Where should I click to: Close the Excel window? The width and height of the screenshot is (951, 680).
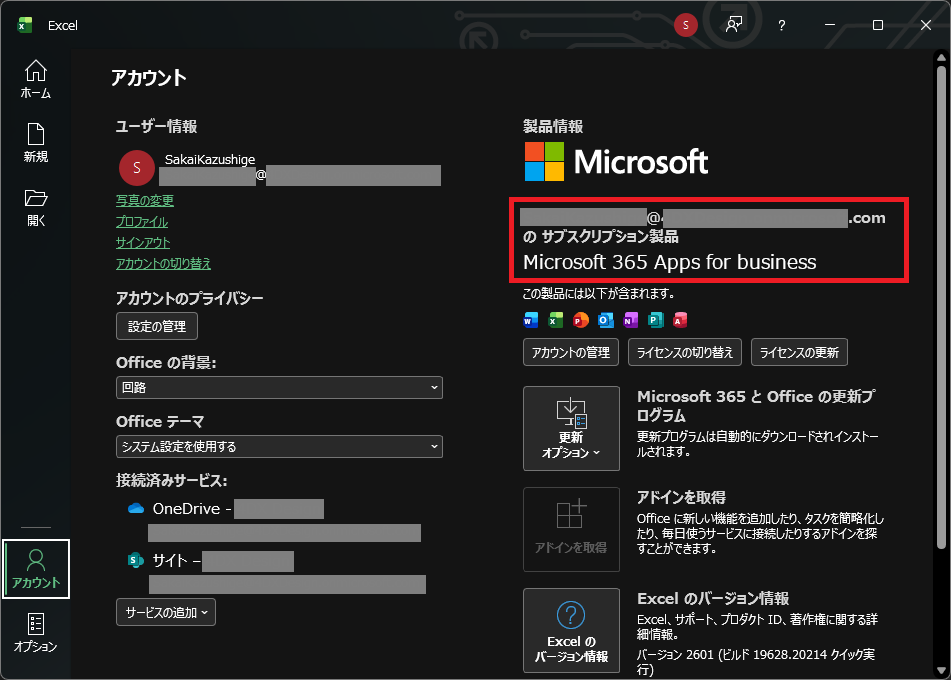926,25
